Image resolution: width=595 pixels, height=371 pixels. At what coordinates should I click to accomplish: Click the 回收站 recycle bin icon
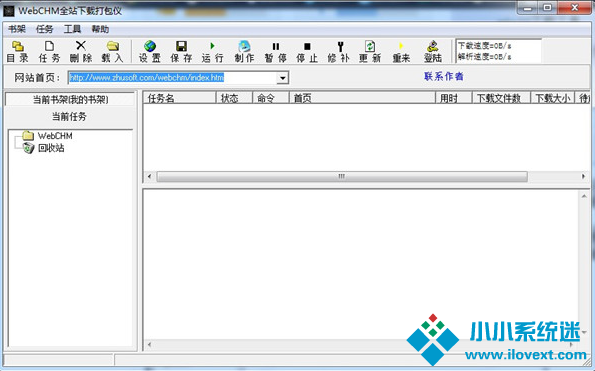pyautogui.click(x=28, y=148)
